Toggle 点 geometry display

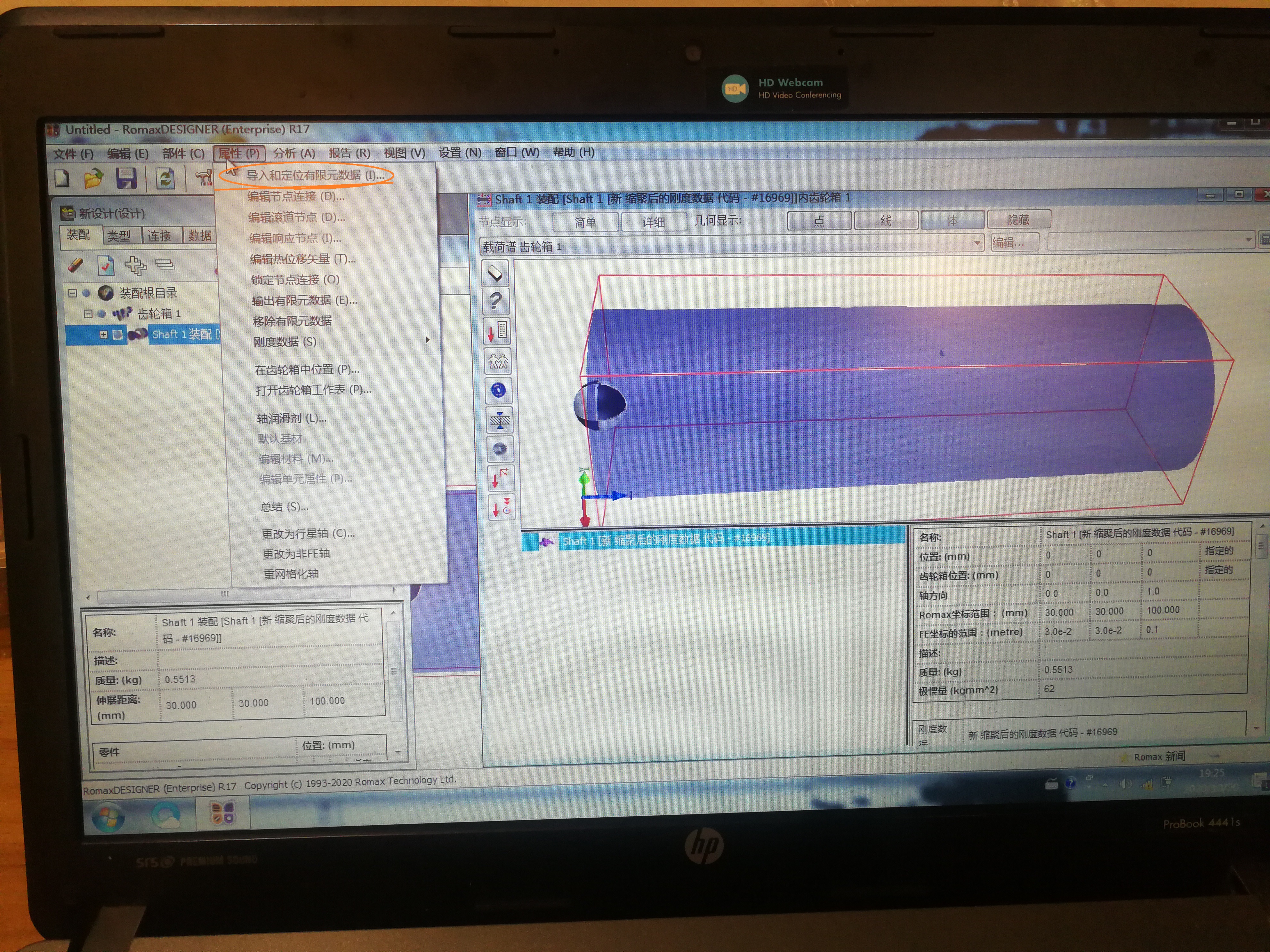(x=819, y=221)
